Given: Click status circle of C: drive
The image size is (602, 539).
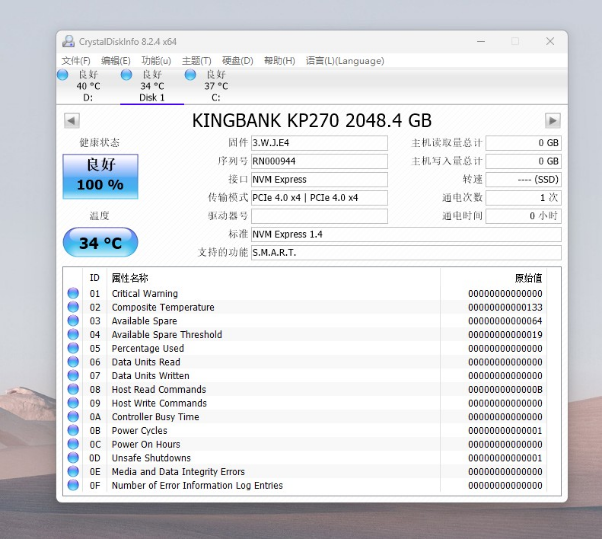Looking at the screenshot, I should click(x=190, y=74).
